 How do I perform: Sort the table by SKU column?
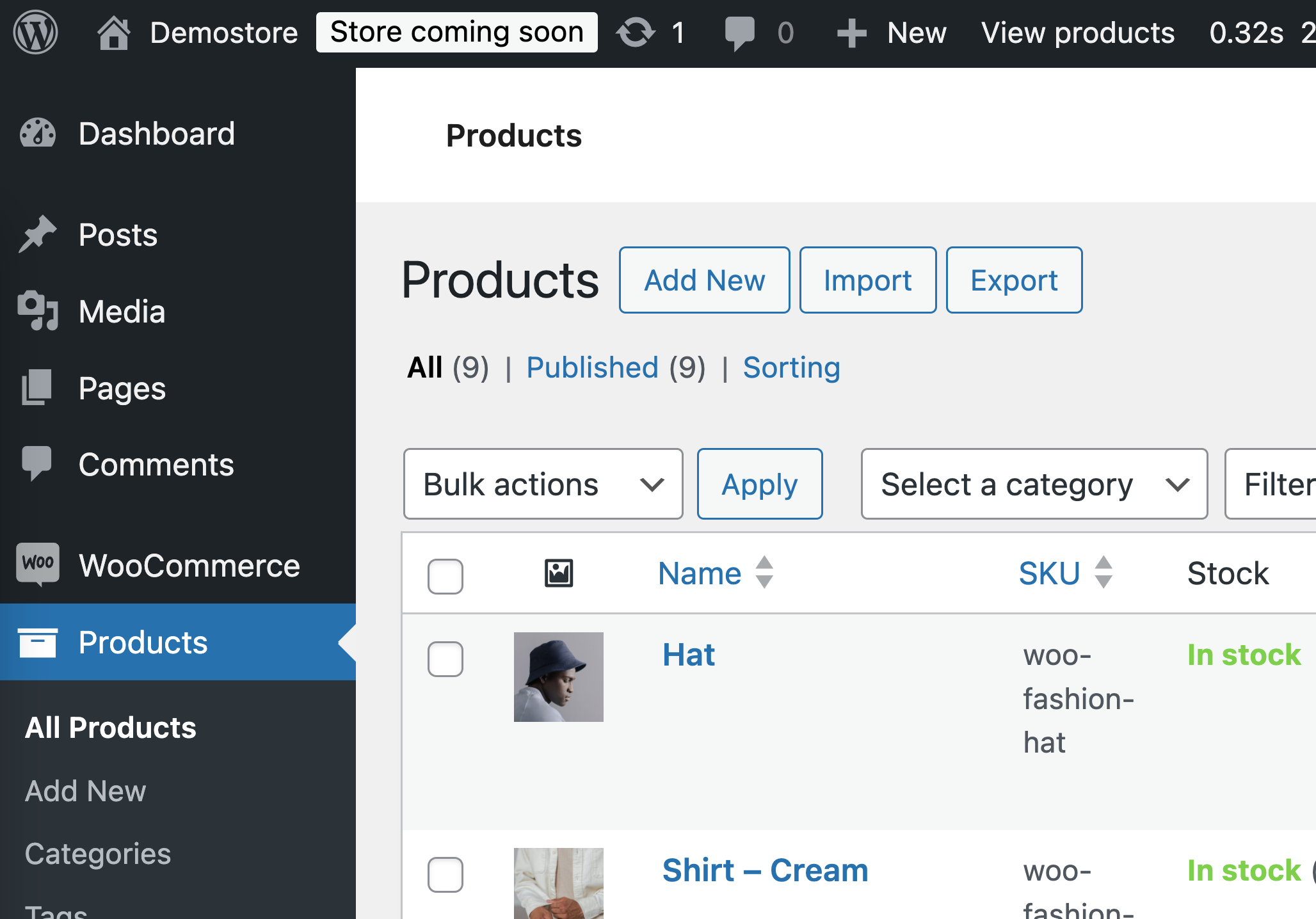click(x=1050, y=573)
